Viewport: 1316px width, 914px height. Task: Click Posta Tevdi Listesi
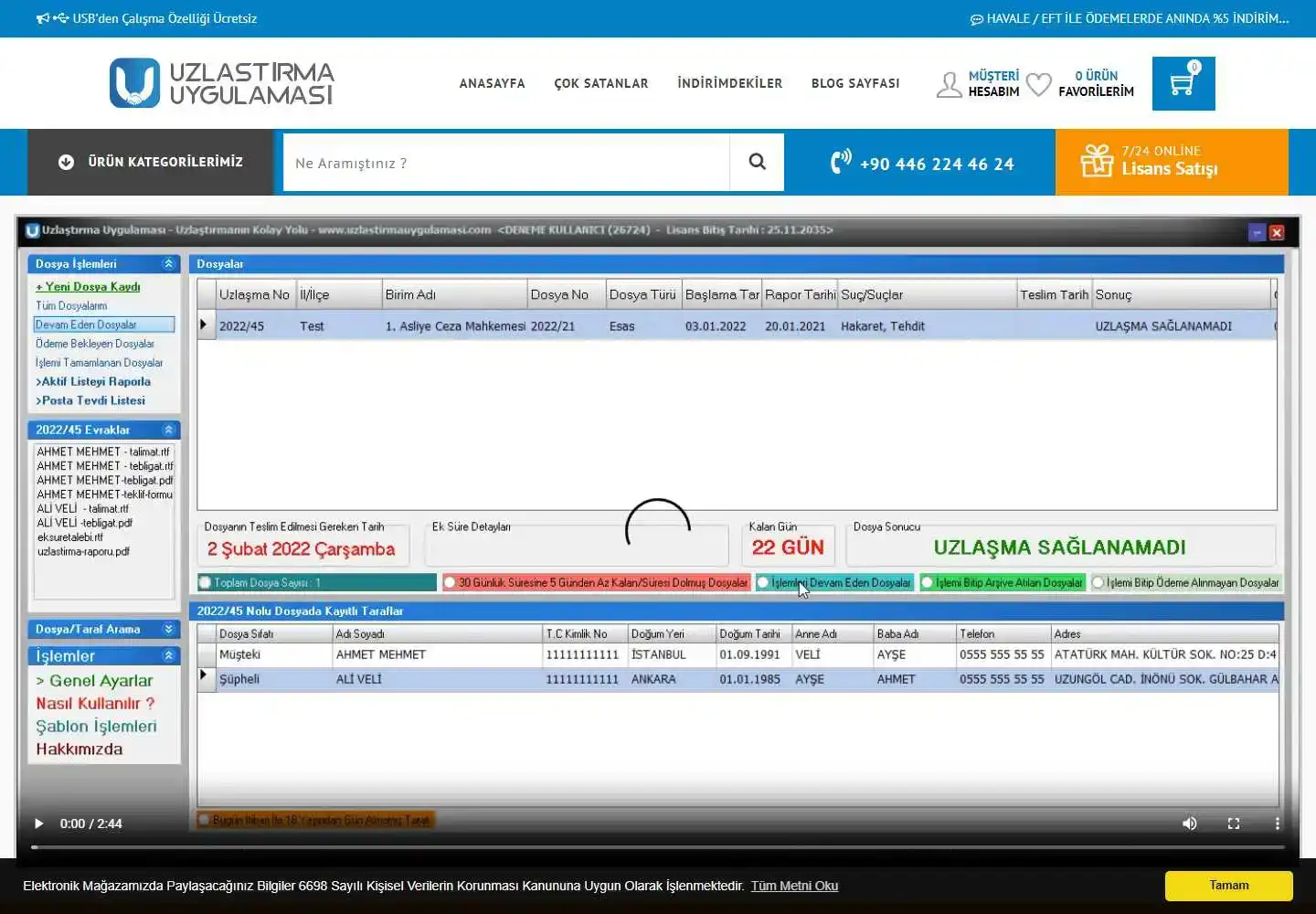click(x=90, y=400)
